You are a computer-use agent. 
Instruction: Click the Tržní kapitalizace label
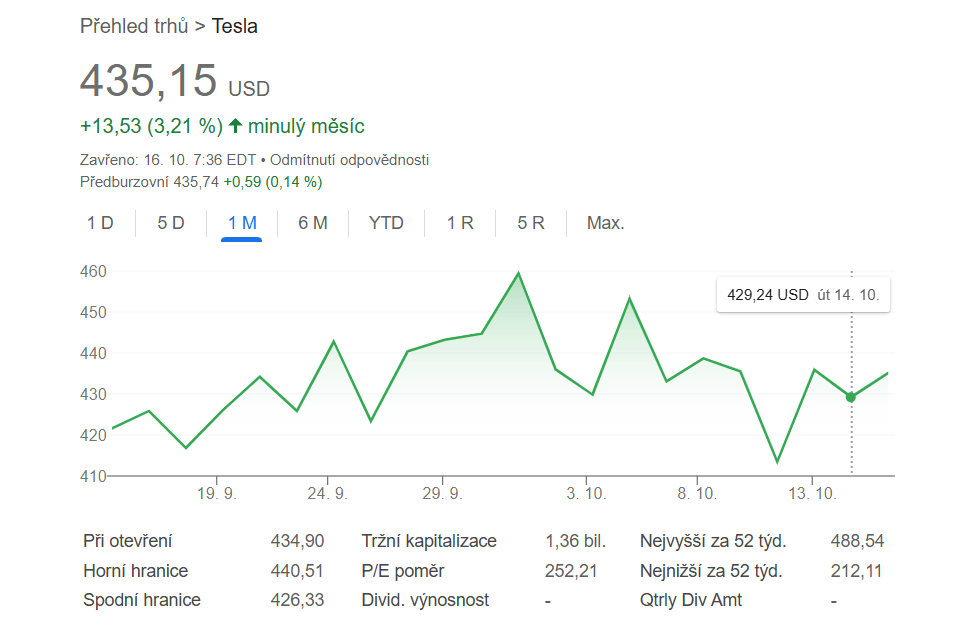coord(429,541)
